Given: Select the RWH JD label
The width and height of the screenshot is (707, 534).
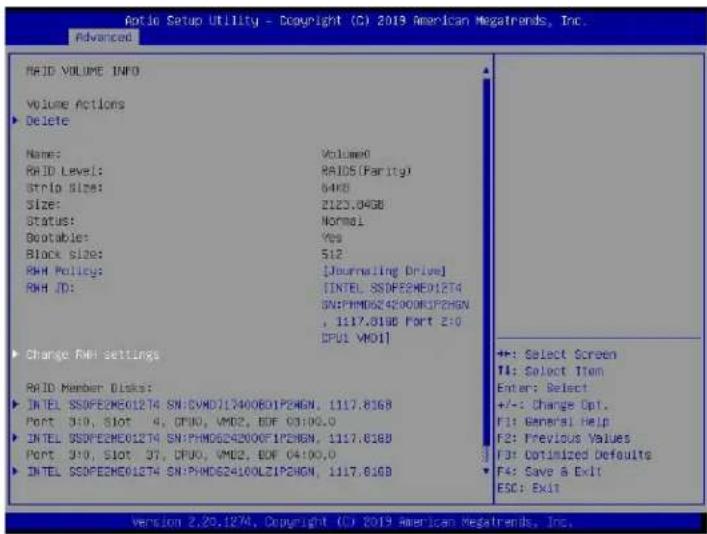Looking at the screenshot, I should (x=50, y=288).
